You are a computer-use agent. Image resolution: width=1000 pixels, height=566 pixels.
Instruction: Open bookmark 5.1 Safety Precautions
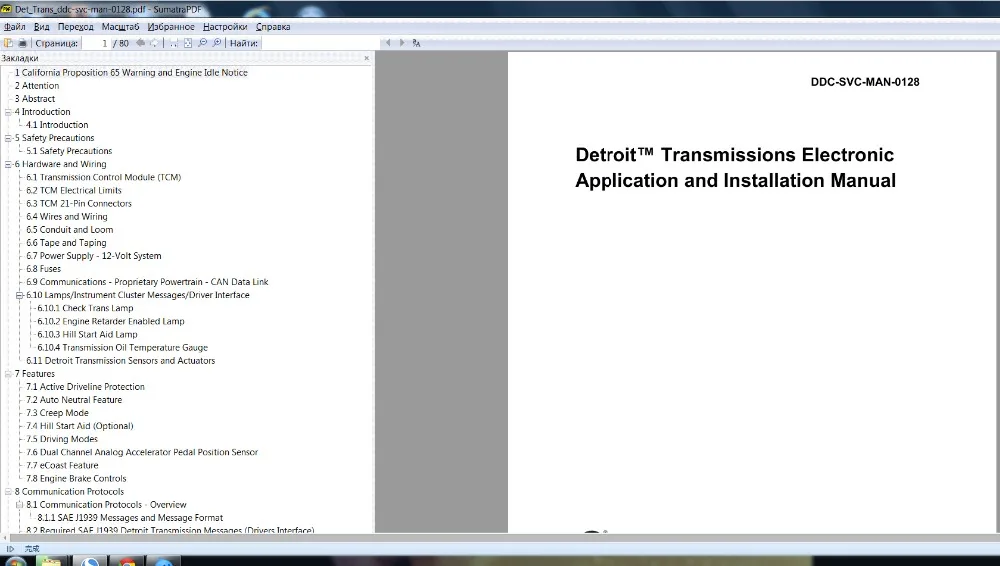pyautogui.click(x=69, y=151)
